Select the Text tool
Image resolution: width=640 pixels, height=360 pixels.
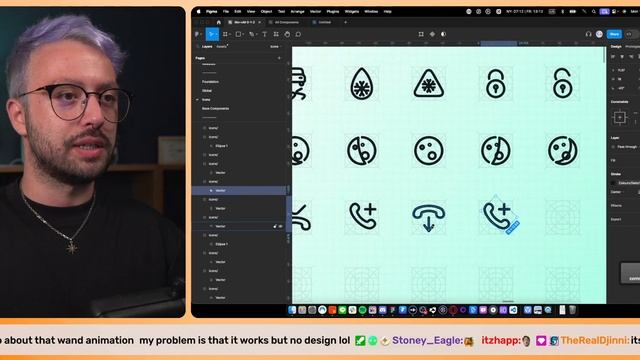[264, 34]
